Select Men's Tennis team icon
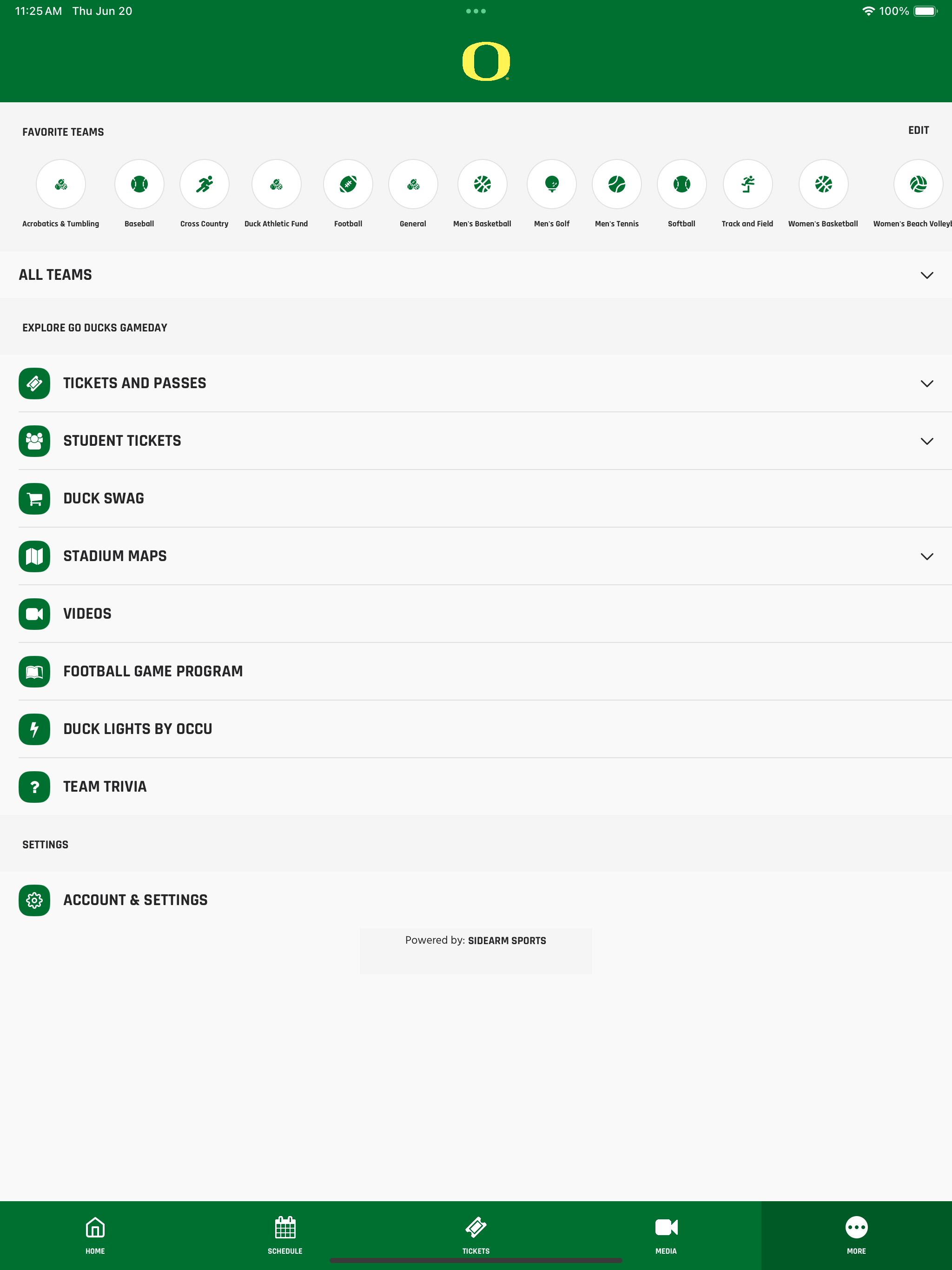The width and height of the screenshot is (952, 1270). (617, 184)
